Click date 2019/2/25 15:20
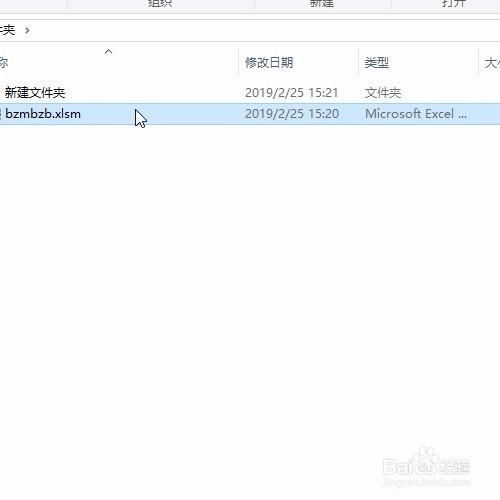Viewport: 500px width, 500px height. coord(292,114)
